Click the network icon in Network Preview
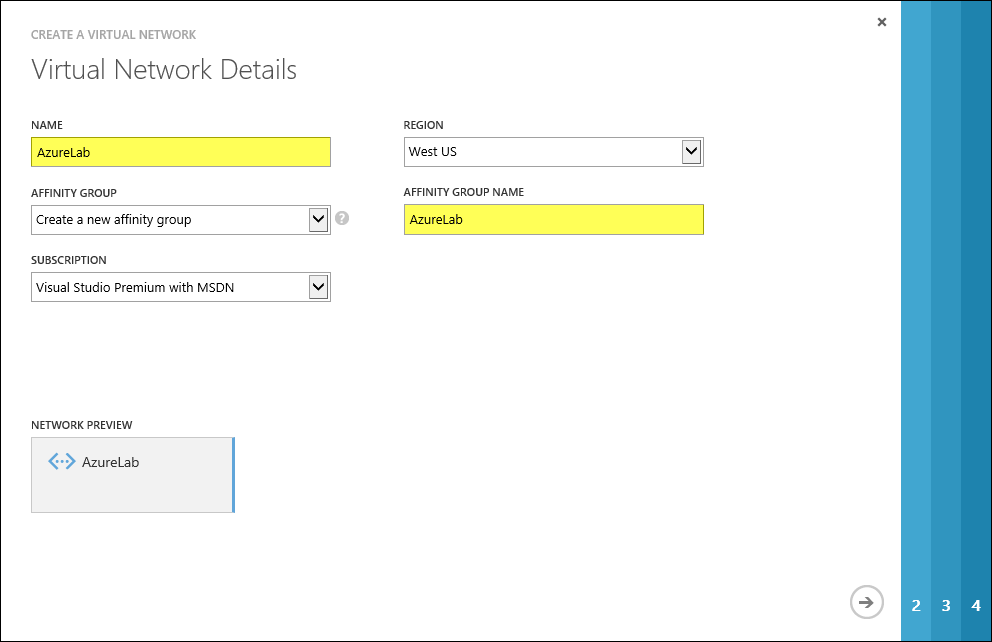 pos(62,462)
